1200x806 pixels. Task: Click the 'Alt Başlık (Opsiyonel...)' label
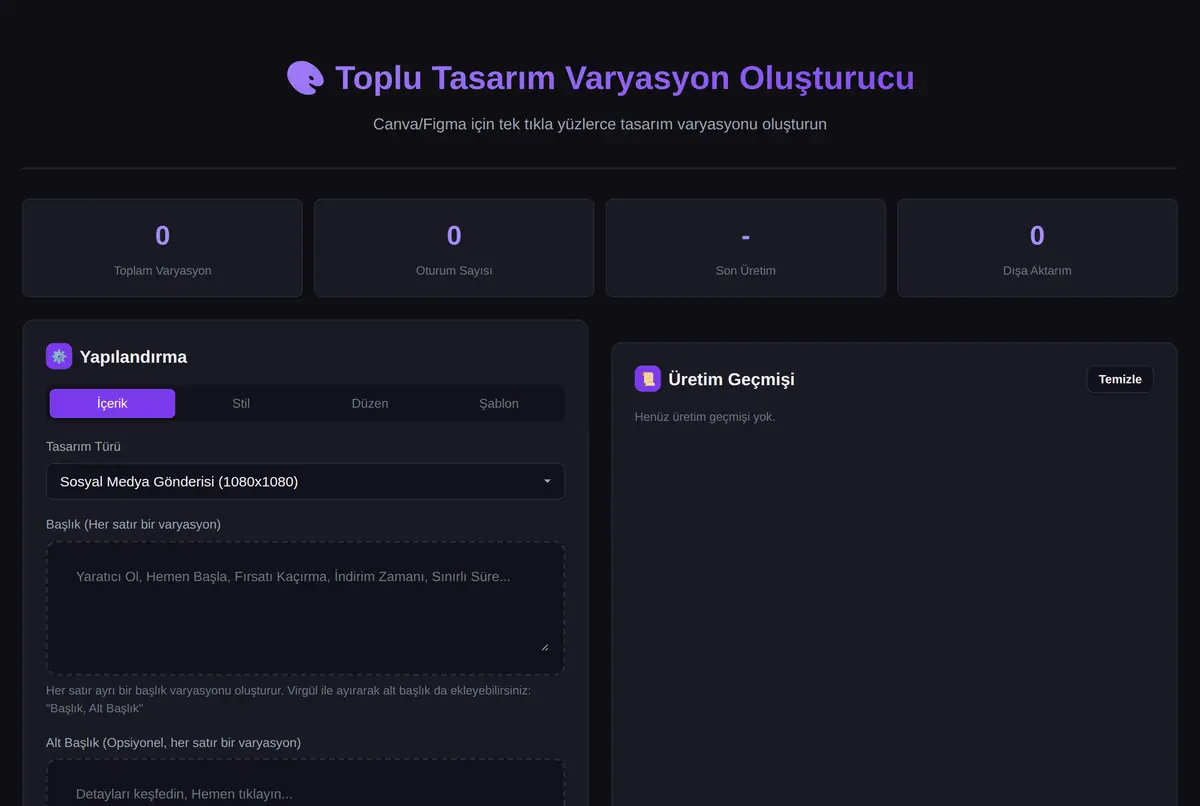pos(173,742)
